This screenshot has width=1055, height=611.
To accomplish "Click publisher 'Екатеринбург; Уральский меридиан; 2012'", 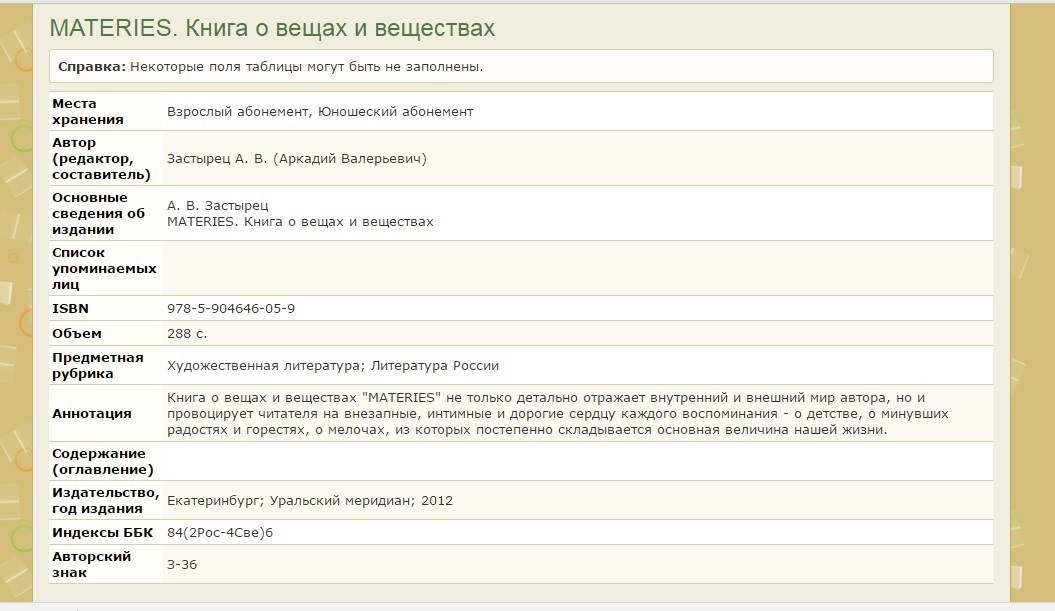I will (x=310, y=500).
